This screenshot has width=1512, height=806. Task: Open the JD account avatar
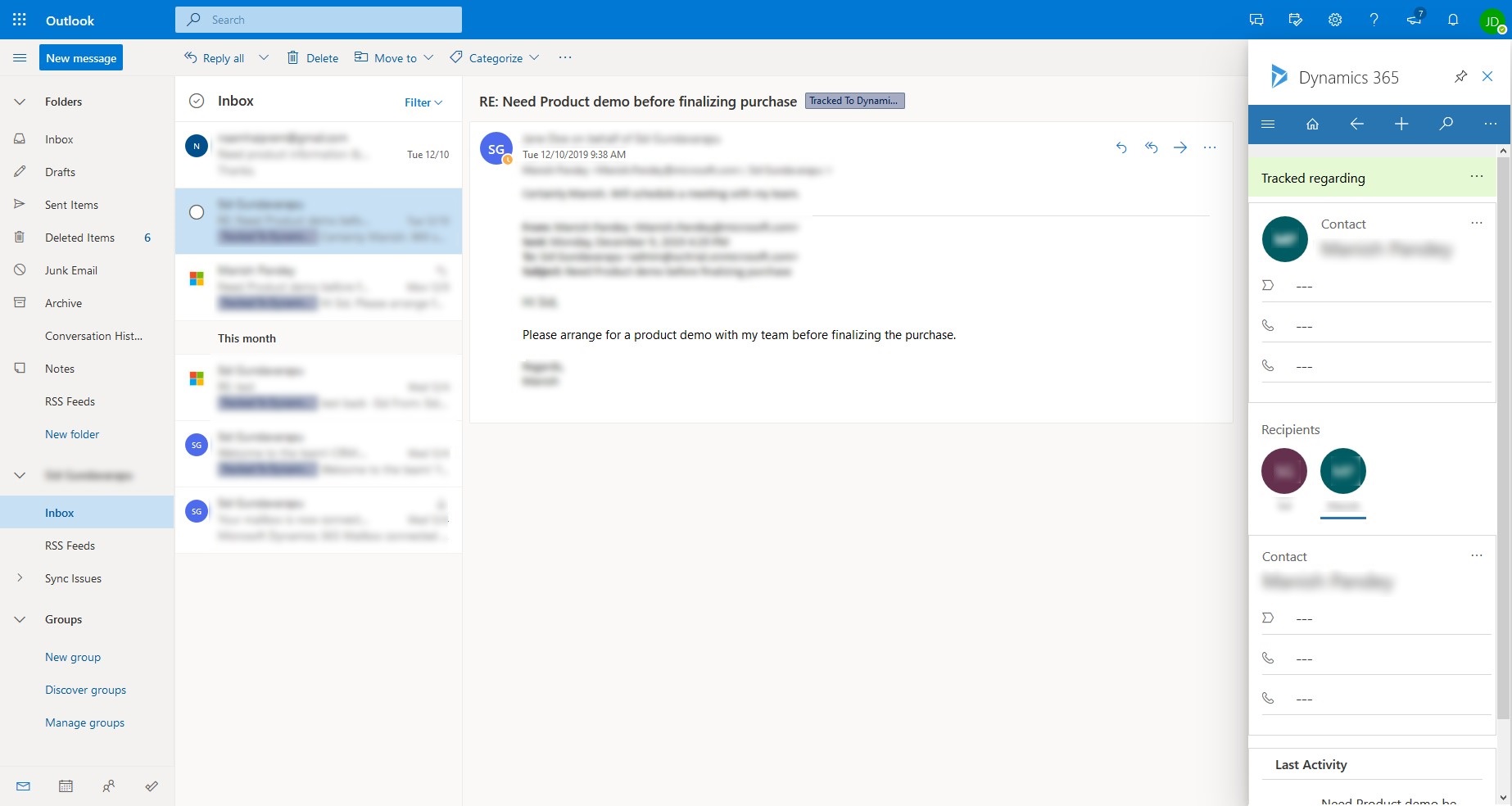[x=1492, y=20]
